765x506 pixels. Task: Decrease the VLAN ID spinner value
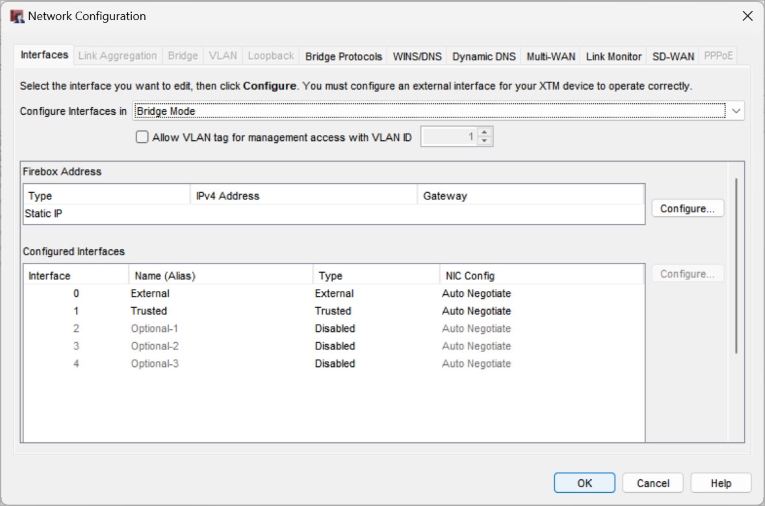point(485,141)
